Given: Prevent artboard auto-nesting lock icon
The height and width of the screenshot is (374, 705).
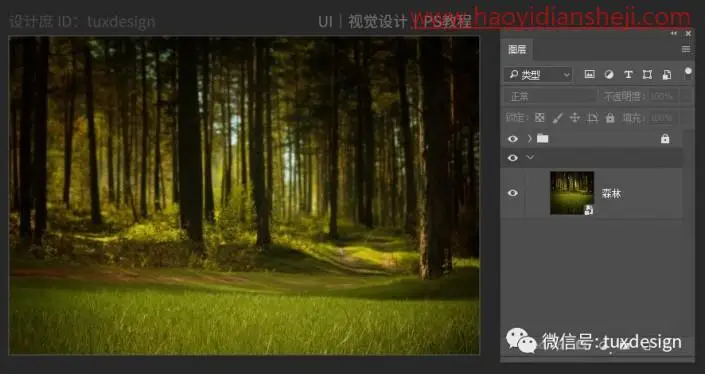Looking at the screenshot, I should point(593,118).
